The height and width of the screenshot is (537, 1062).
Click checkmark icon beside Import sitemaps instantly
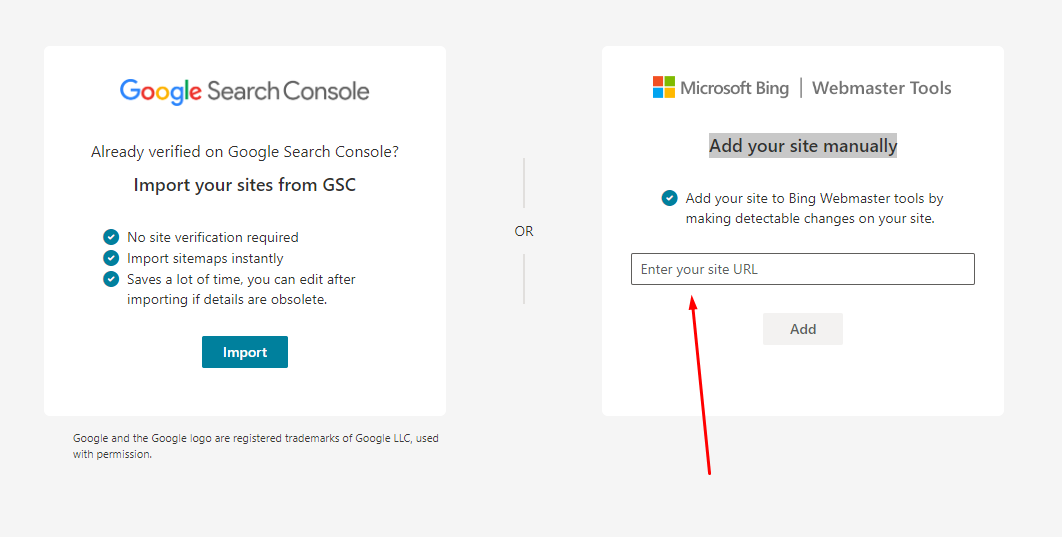111,258
